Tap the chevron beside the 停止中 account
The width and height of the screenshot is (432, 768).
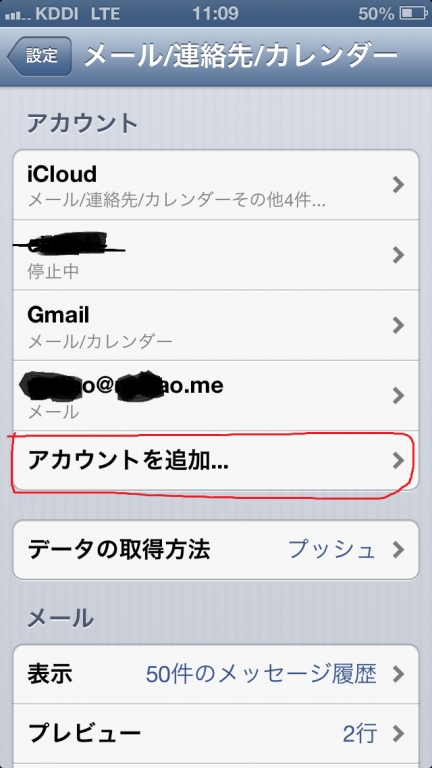pyautogui.click(x=399, y=255)
